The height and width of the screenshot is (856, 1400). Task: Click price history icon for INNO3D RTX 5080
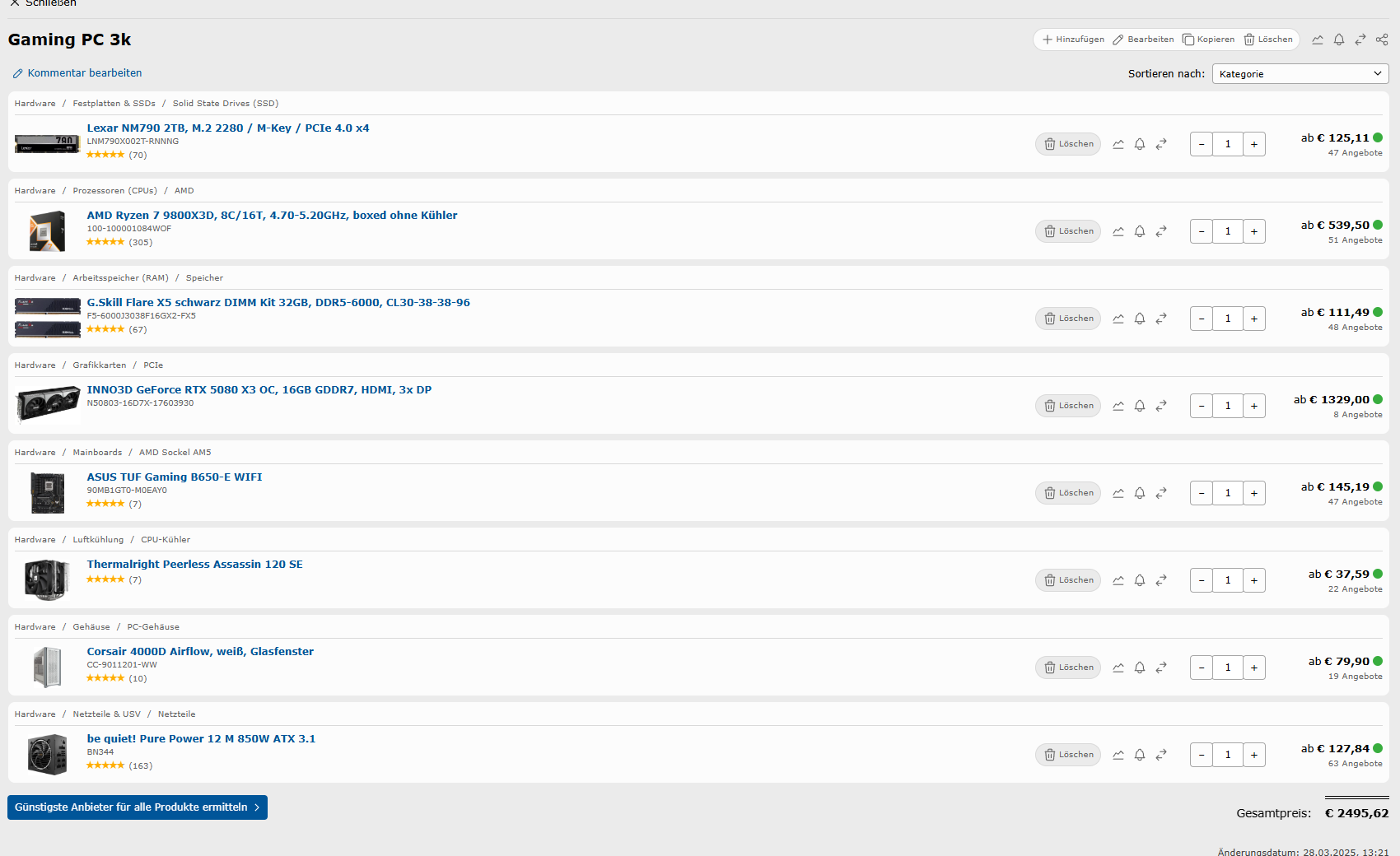pyautogui.click(x=1118, y=406)
